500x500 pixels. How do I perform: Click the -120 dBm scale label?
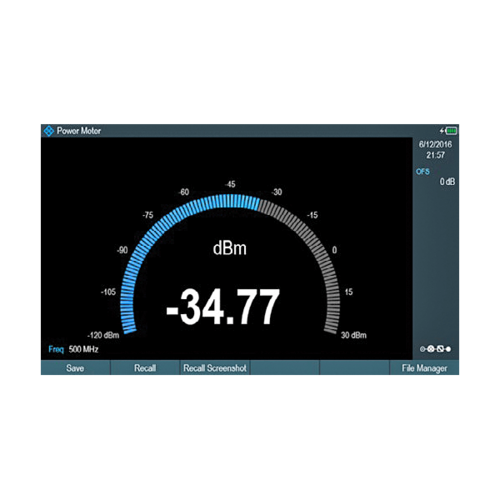pos(103,335)
